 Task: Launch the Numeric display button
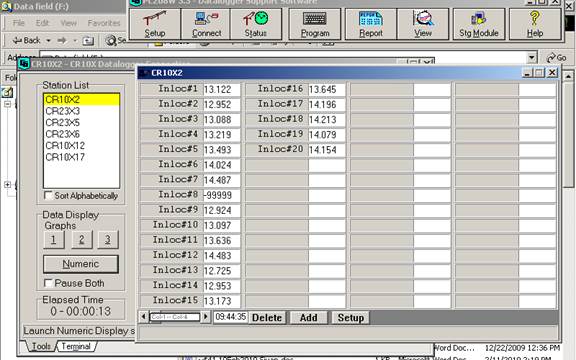81,264
